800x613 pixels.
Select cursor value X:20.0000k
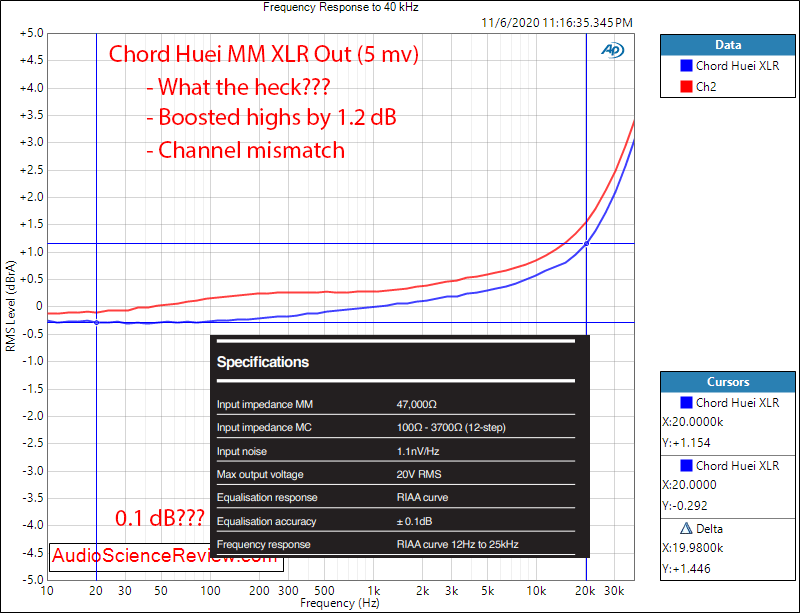[693, 422]
